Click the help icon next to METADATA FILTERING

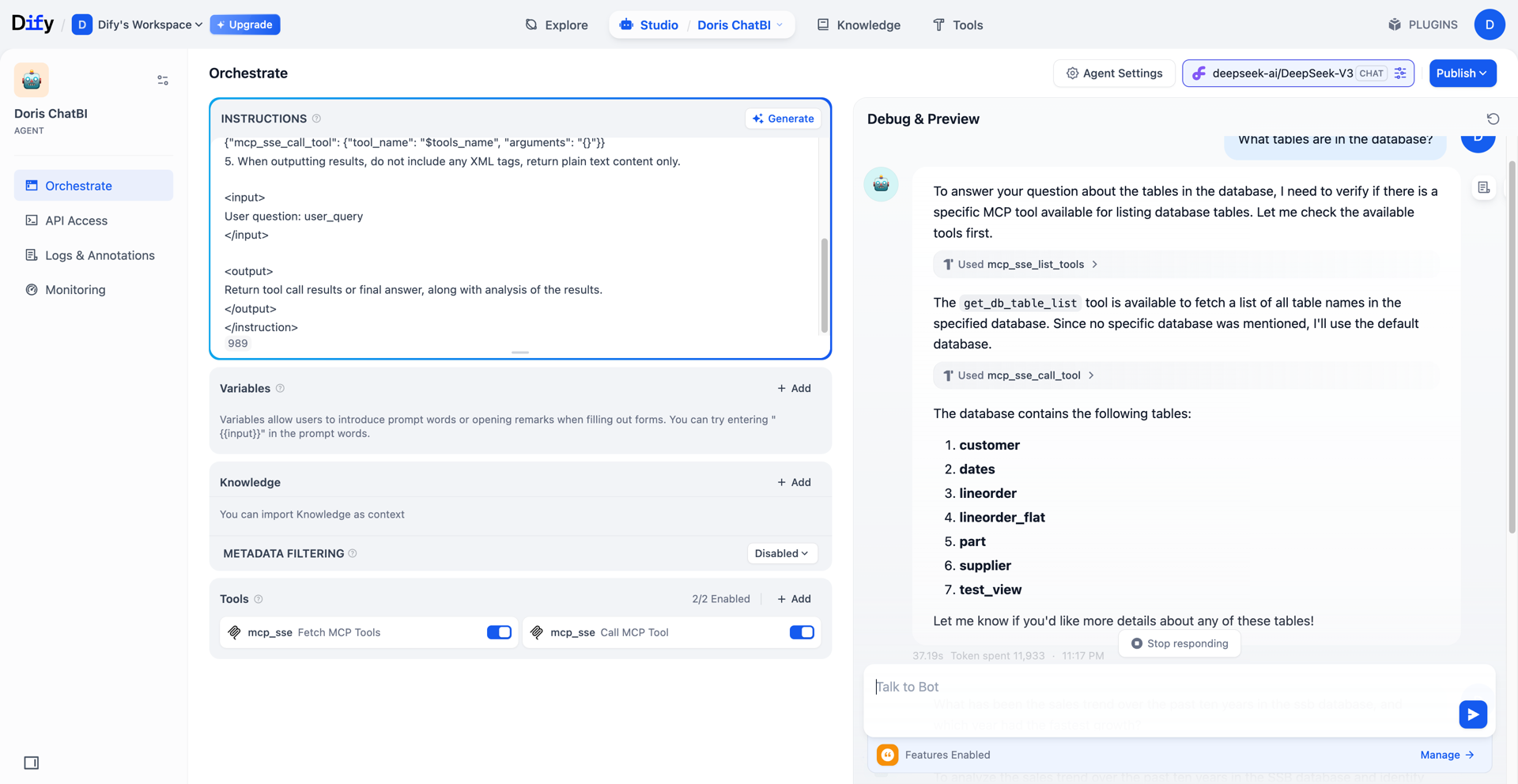(353, 553)
